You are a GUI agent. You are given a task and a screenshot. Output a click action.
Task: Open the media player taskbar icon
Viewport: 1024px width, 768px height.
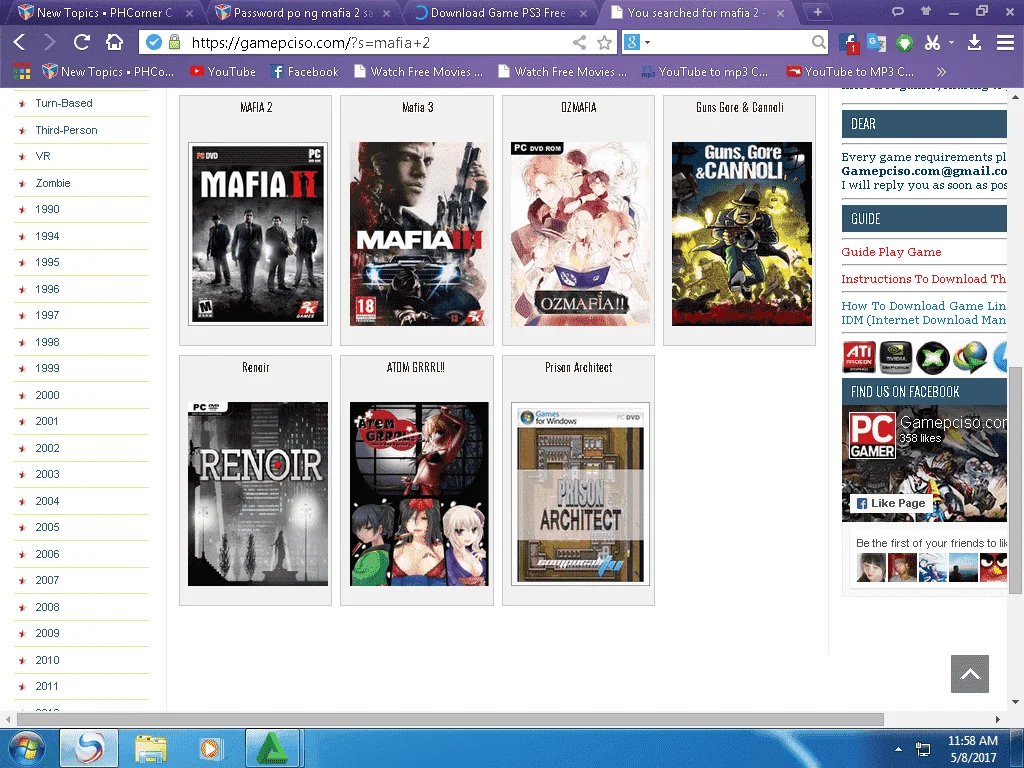(x=210, y=748)
